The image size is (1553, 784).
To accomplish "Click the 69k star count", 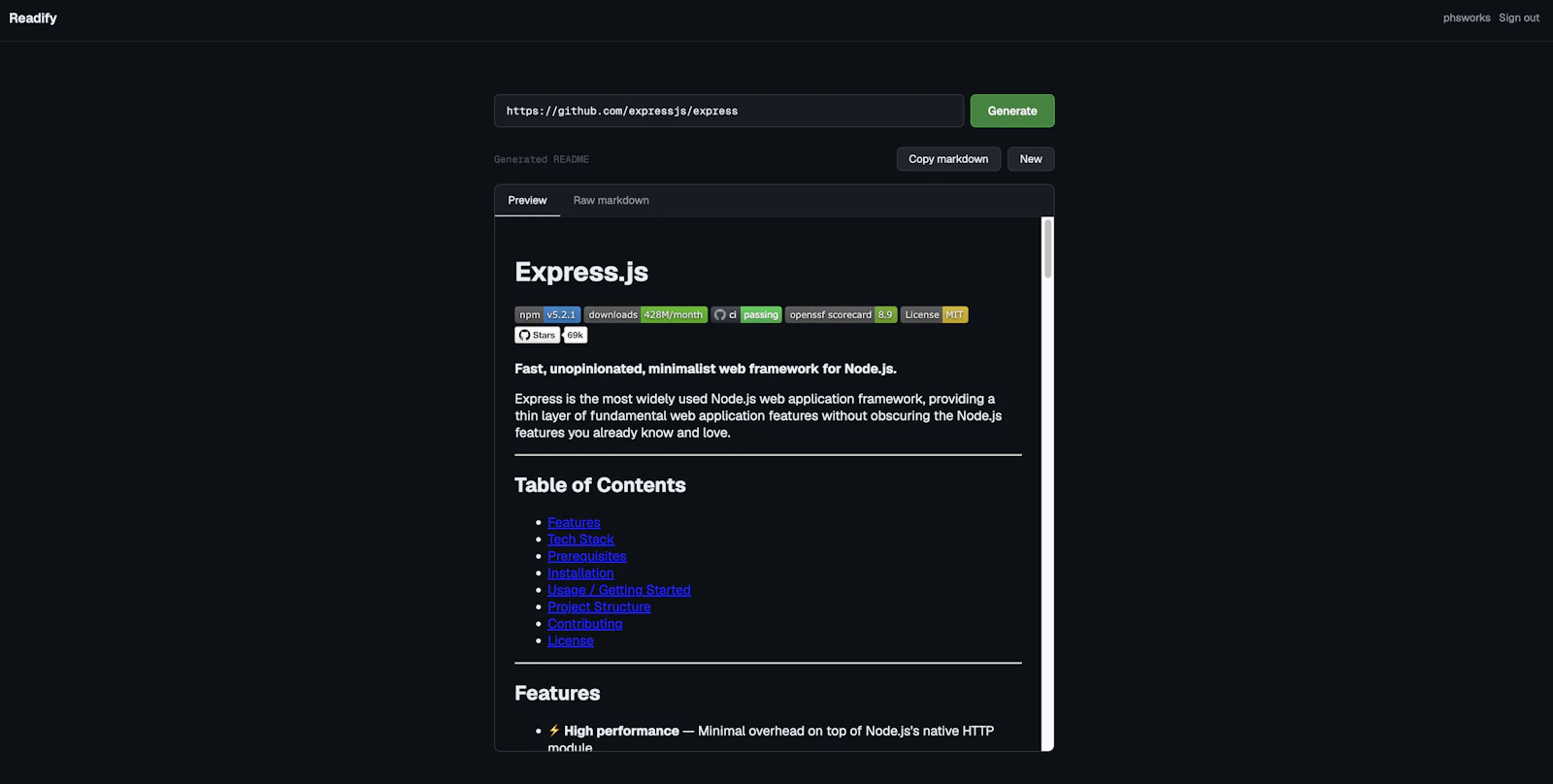I will point(576,335).
